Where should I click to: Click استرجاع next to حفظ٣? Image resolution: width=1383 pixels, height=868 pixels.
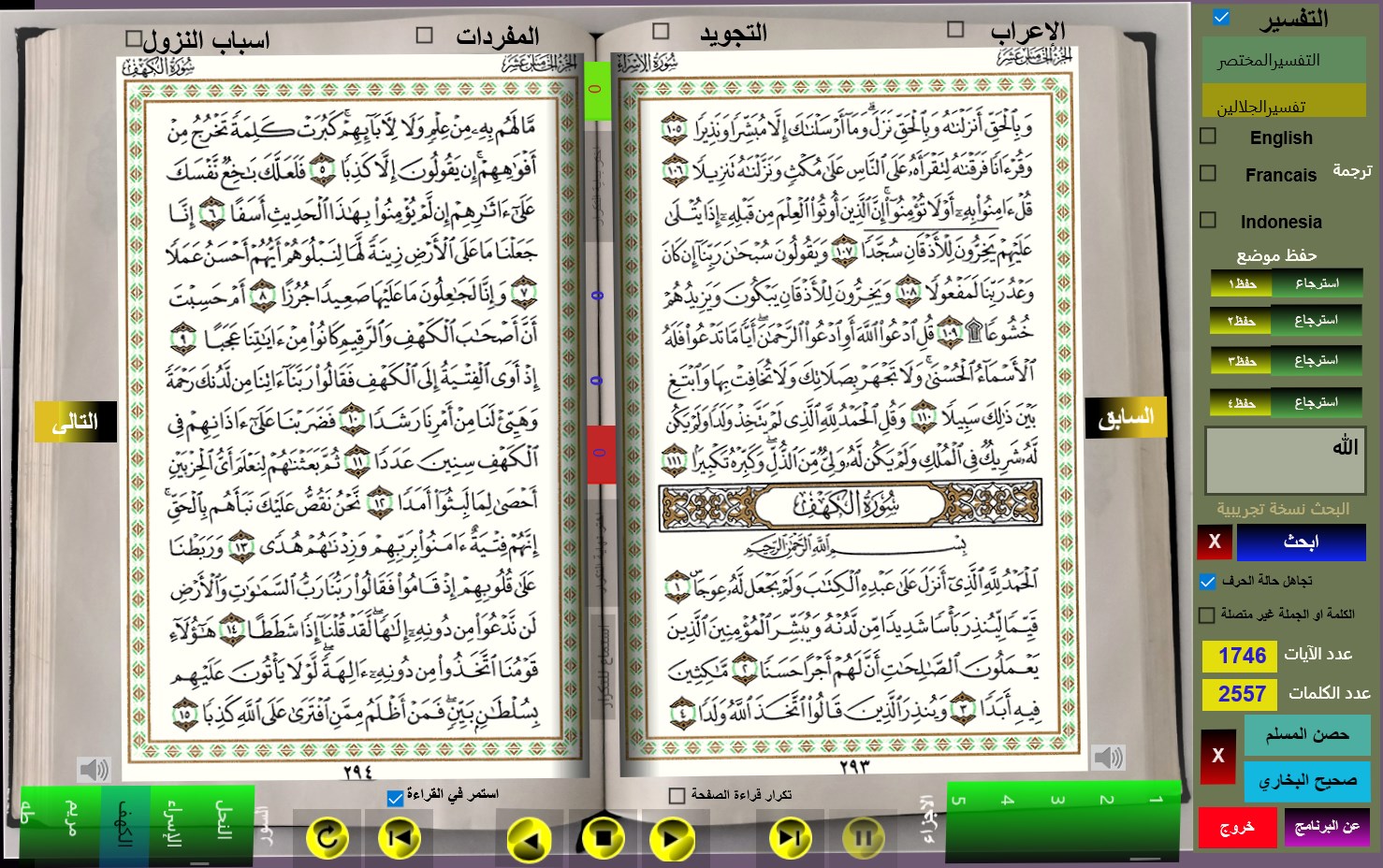pyautogui.click(x=1317, y=361)
